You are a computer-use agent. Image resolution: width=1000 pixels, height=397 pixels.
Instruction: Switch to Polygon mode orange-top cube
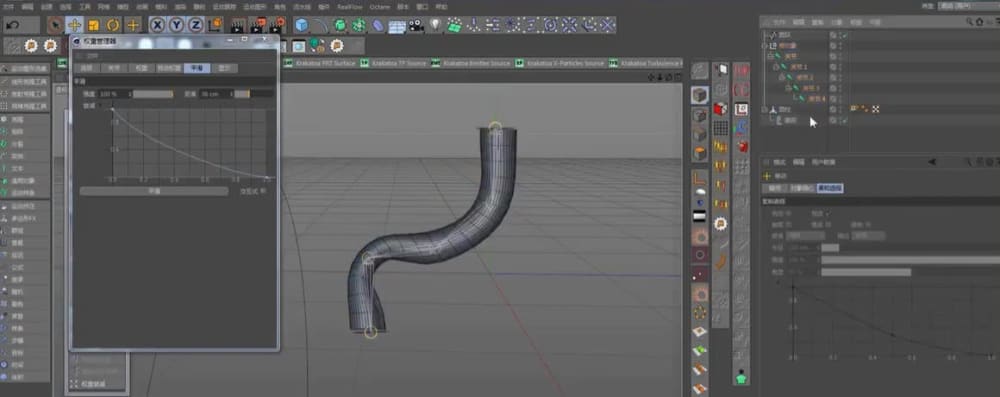[700, 154]
